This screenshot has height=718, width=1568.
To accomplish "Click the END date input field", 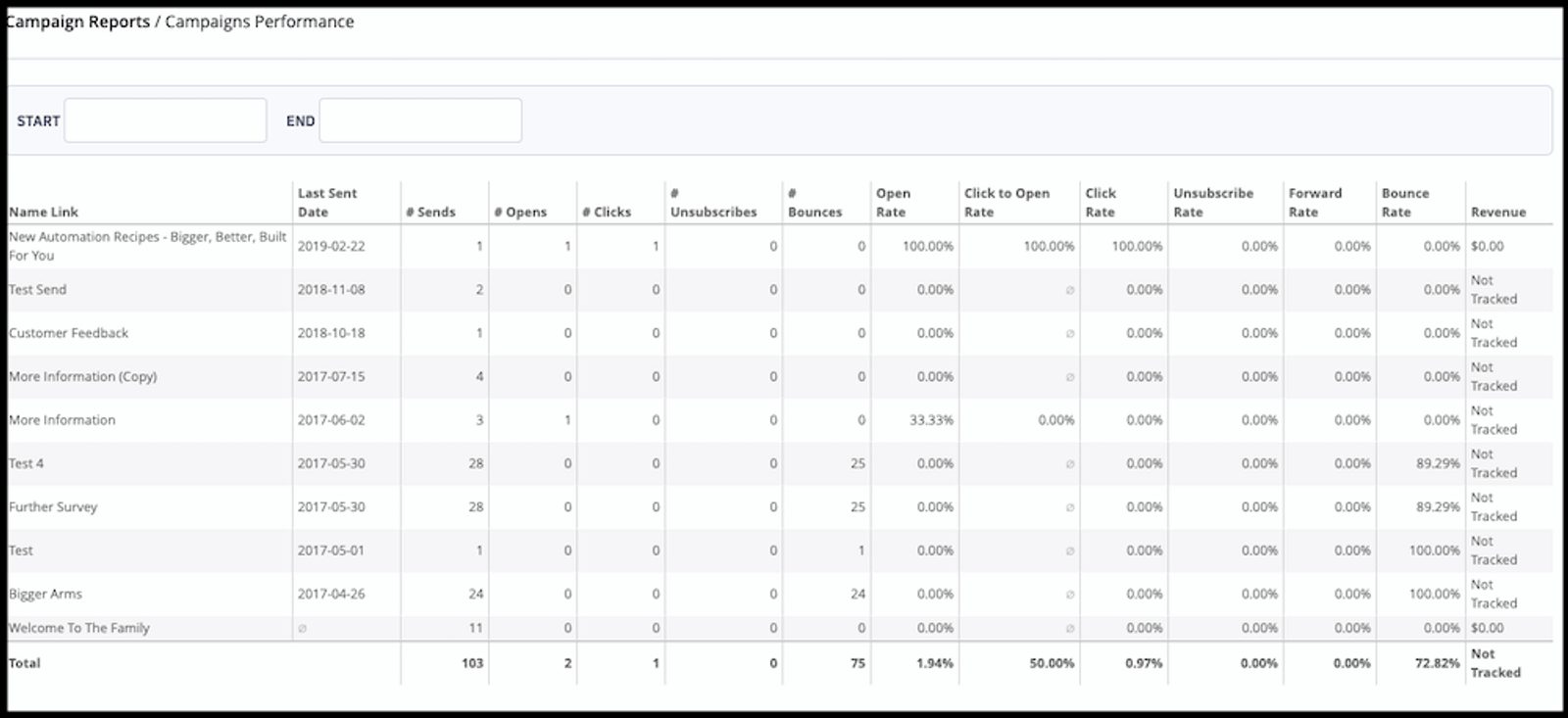I will point(419,120).
